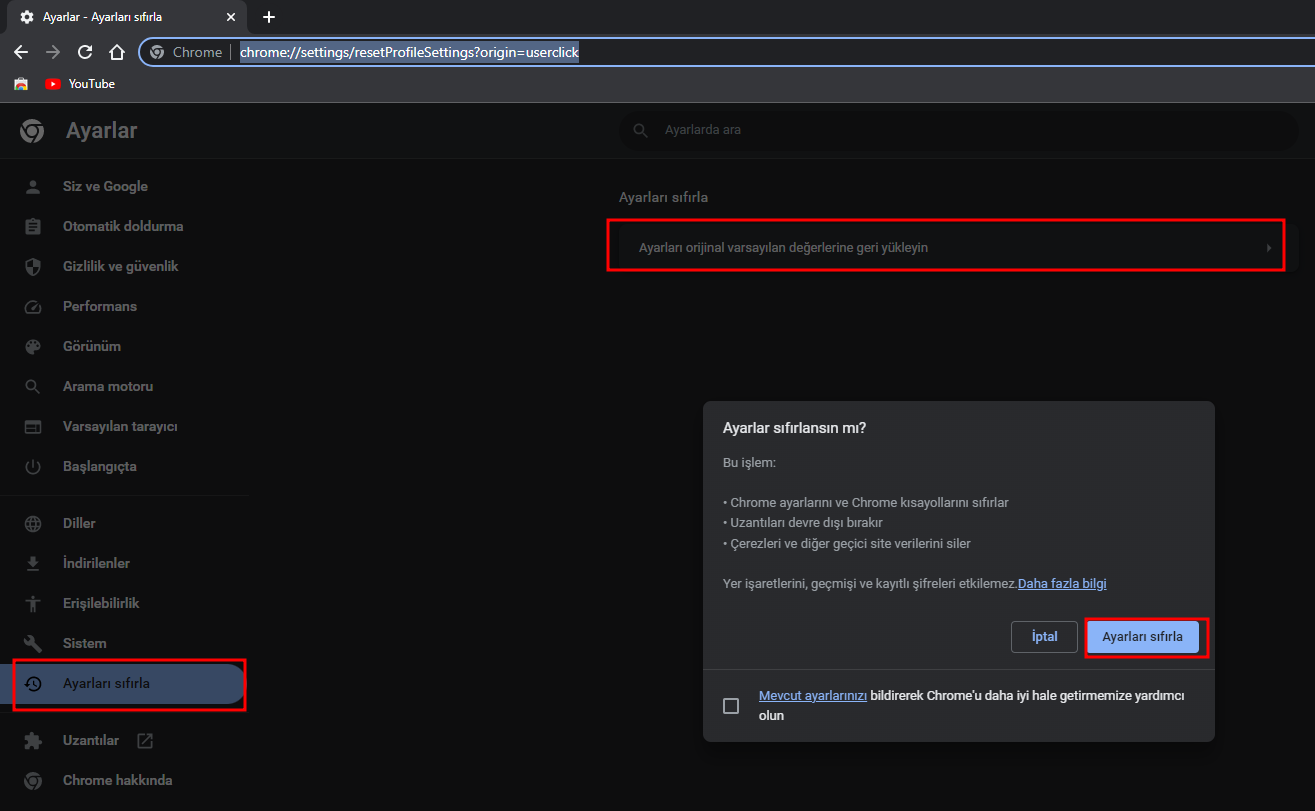
Task: Select Otomatik doldurma in the sidebar
Action: [x=123, y=226]
